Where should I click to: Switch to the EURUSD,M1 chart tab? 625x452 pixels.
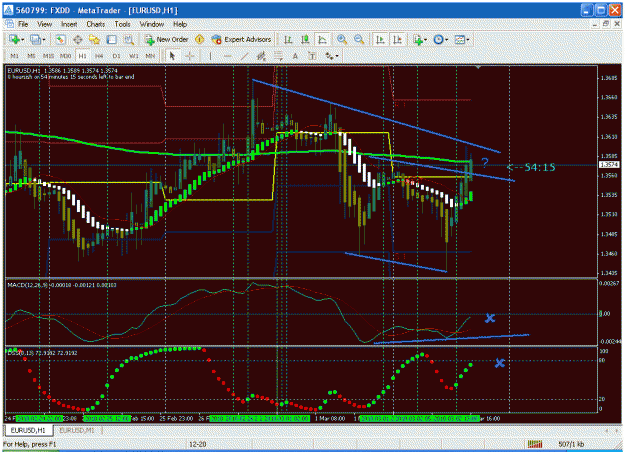click(77, 430)
